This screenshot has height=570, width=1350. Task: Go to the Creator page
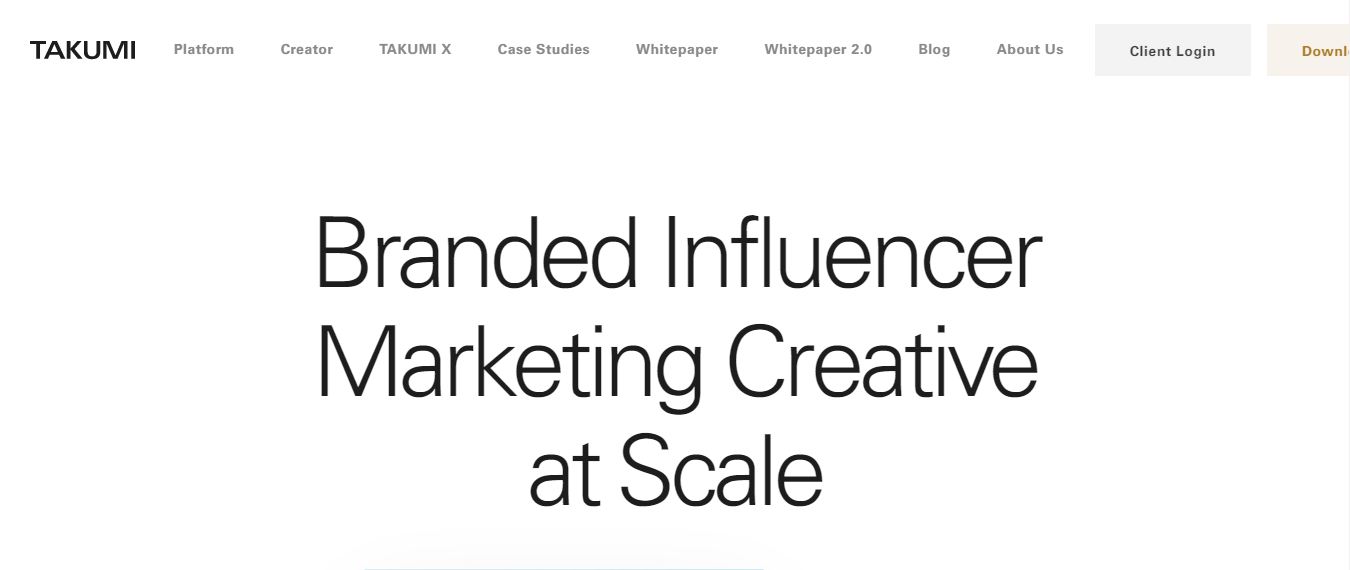[306, 49]
